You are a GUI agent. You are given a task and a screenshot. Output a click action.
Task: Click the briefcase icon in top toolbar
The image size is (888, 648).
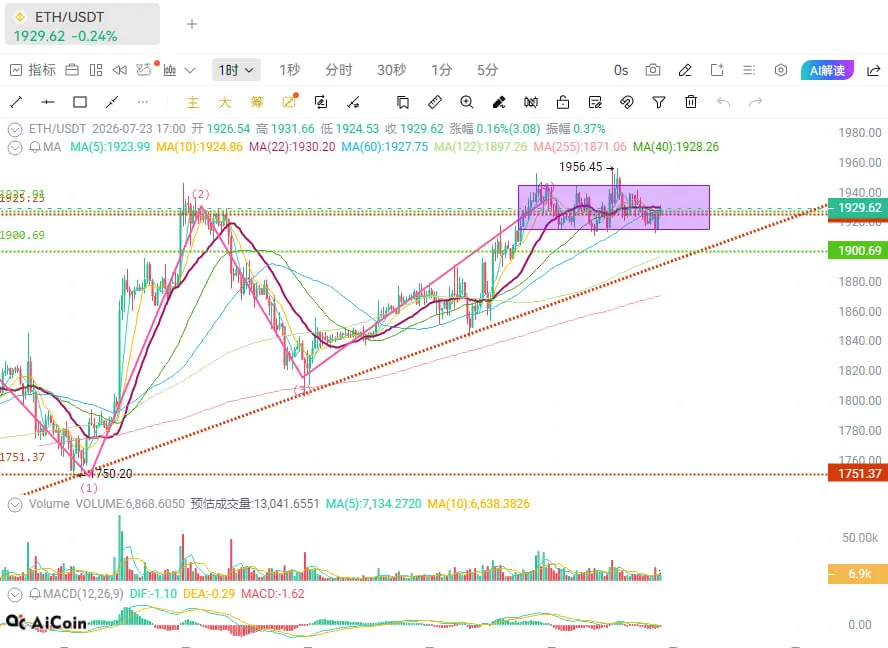point(72,70)
